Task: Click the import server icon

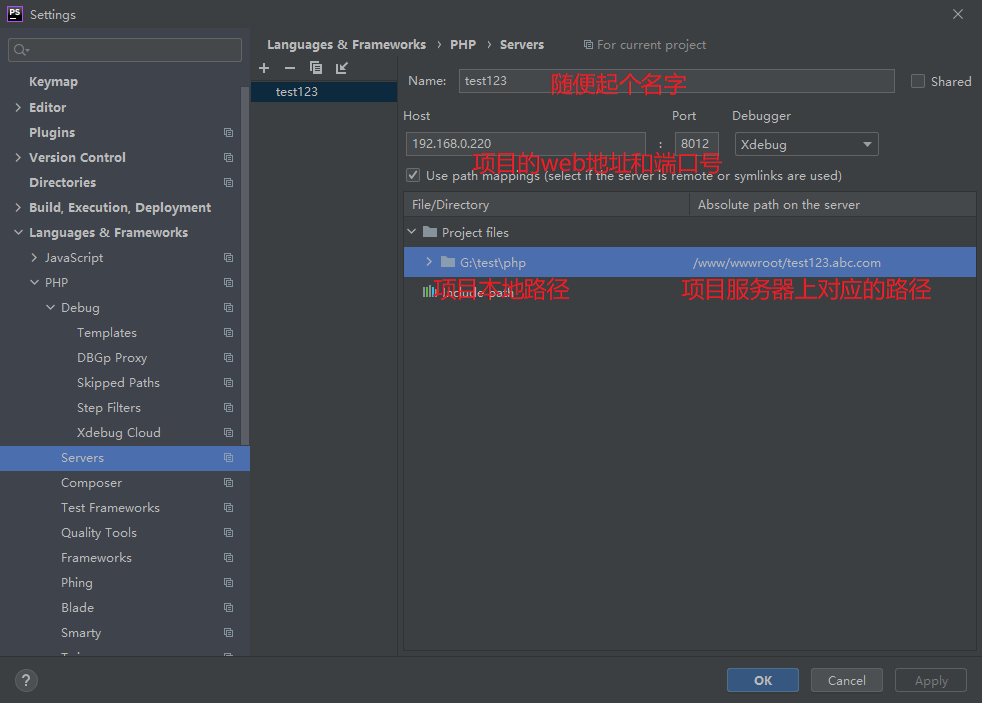Action: click(342, 68)
